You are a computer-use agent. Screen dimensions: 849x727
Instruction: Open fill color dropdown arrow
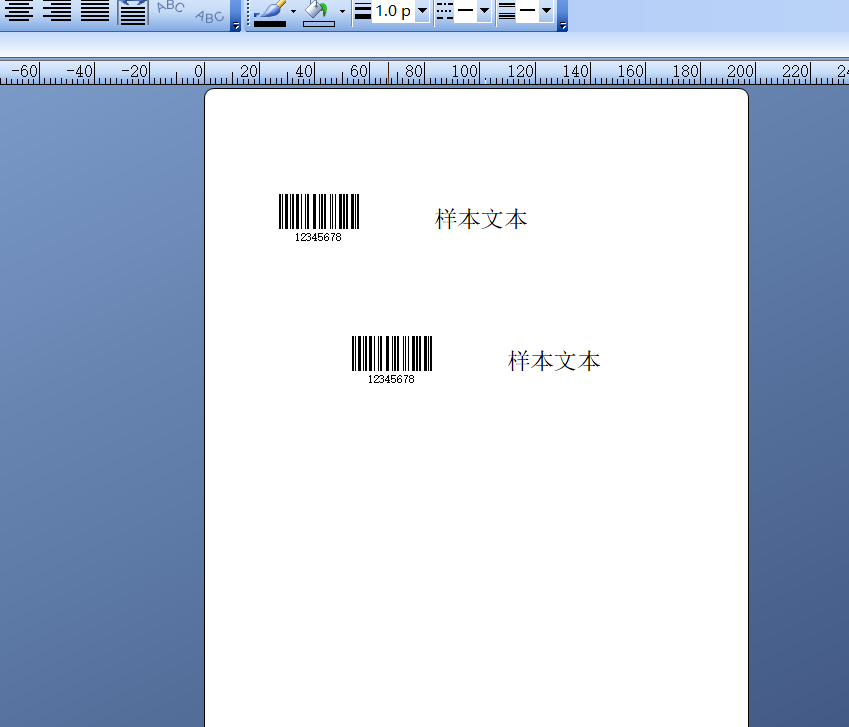coord(342,11)
